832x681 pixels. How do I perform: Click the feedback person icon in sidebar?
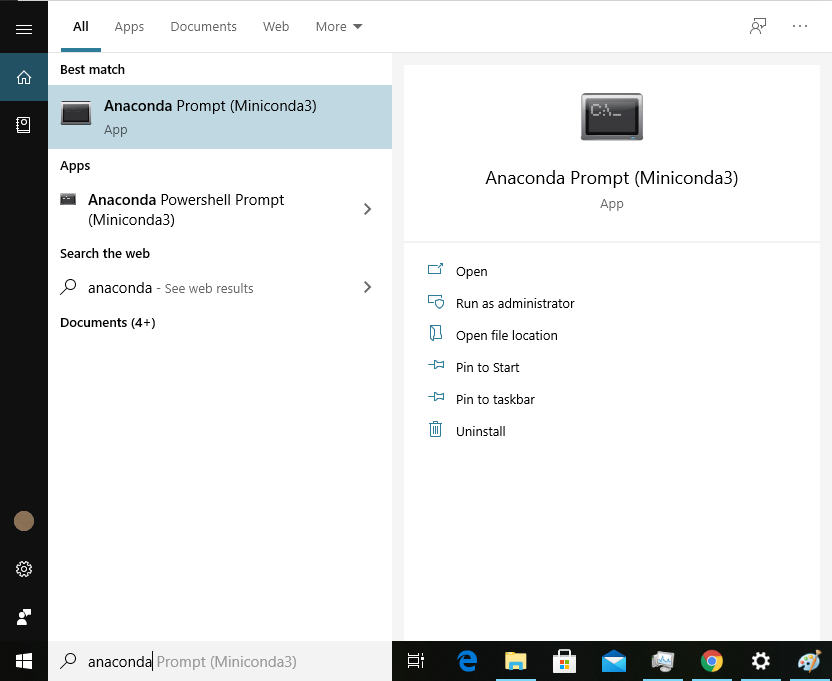[x=24, y=617]
